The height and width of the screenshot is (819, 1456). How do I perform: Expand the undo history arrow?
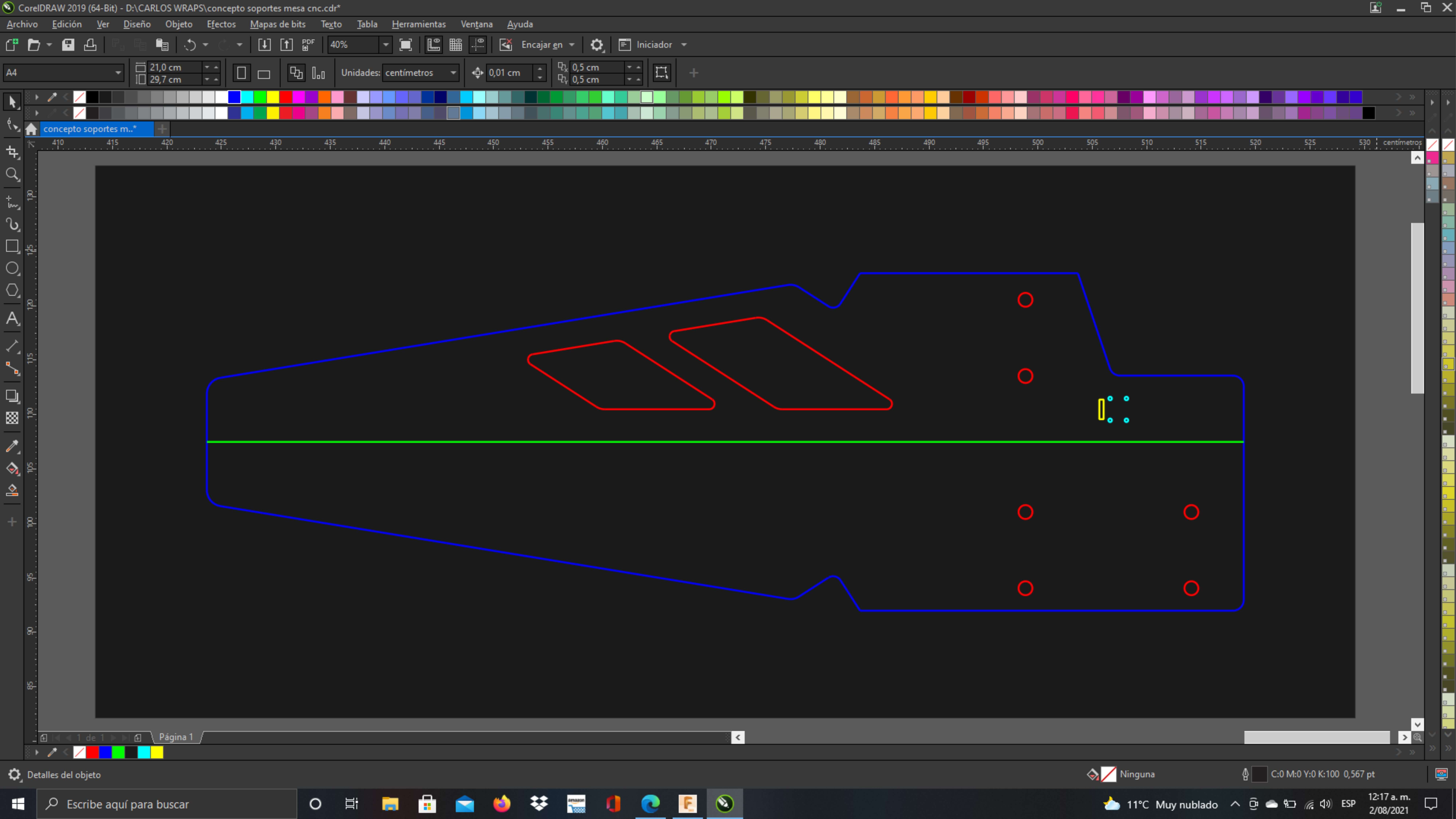[205, 45]
